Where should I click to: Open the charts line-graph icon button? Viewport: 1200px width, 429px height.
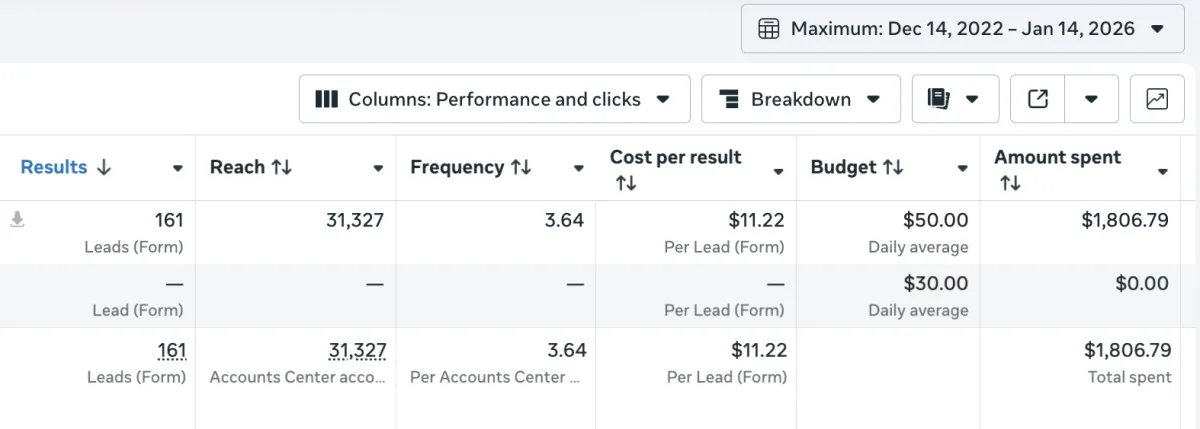pos(1157,99)
